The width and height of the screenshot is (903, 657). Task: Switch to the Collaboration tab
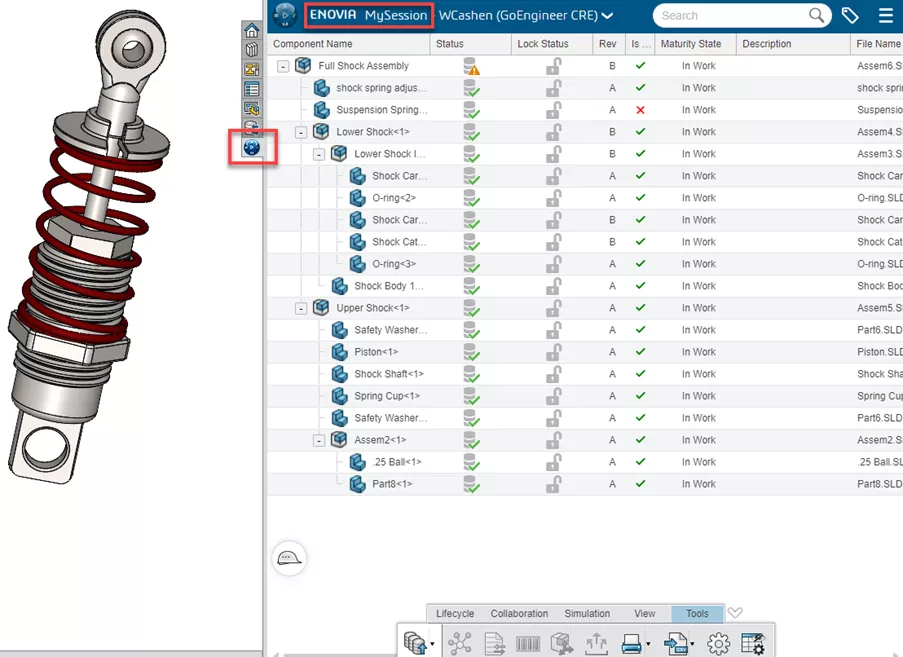pos(519,613)
